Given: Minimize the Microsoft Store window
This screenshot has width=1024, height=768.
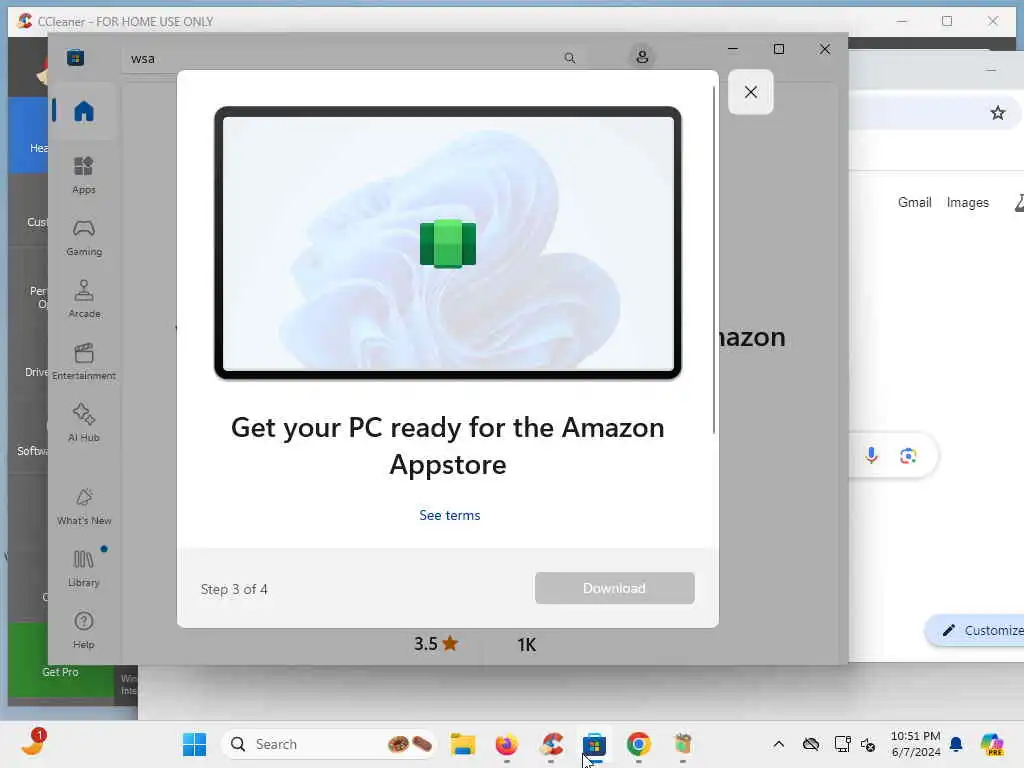Looking at the screenshot, I should (x=733, y=49).
